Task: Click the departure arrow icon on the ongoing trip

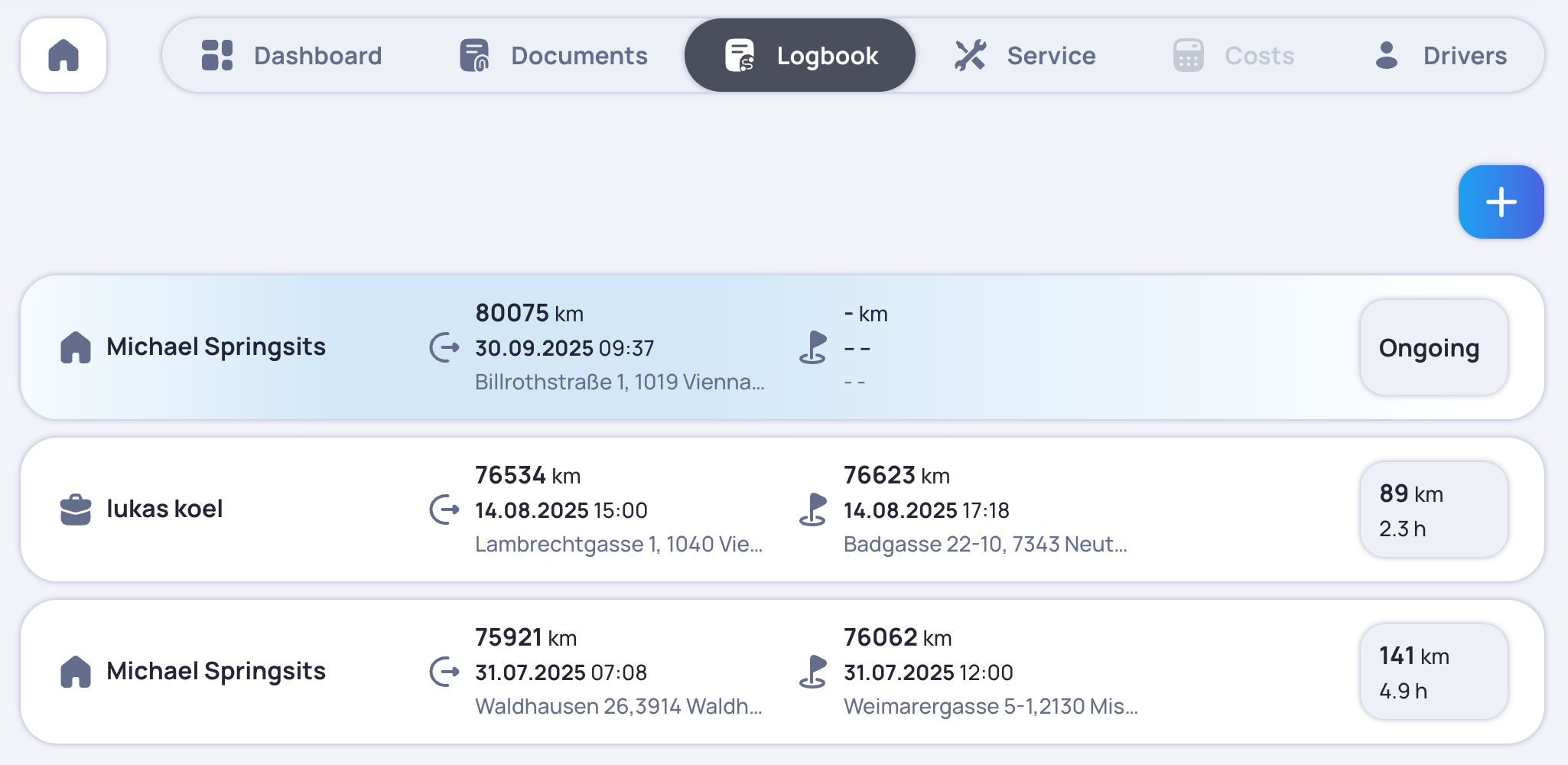Action: click(x=444, y=347)
